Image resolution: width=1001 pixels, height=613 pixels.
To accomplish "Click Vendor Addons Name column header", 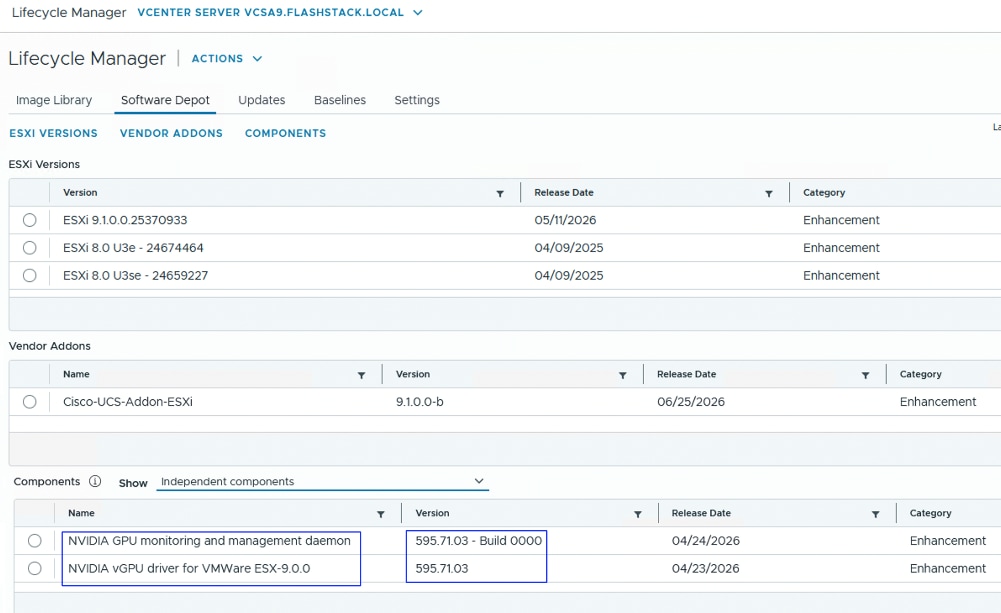I will click(76, 375).
